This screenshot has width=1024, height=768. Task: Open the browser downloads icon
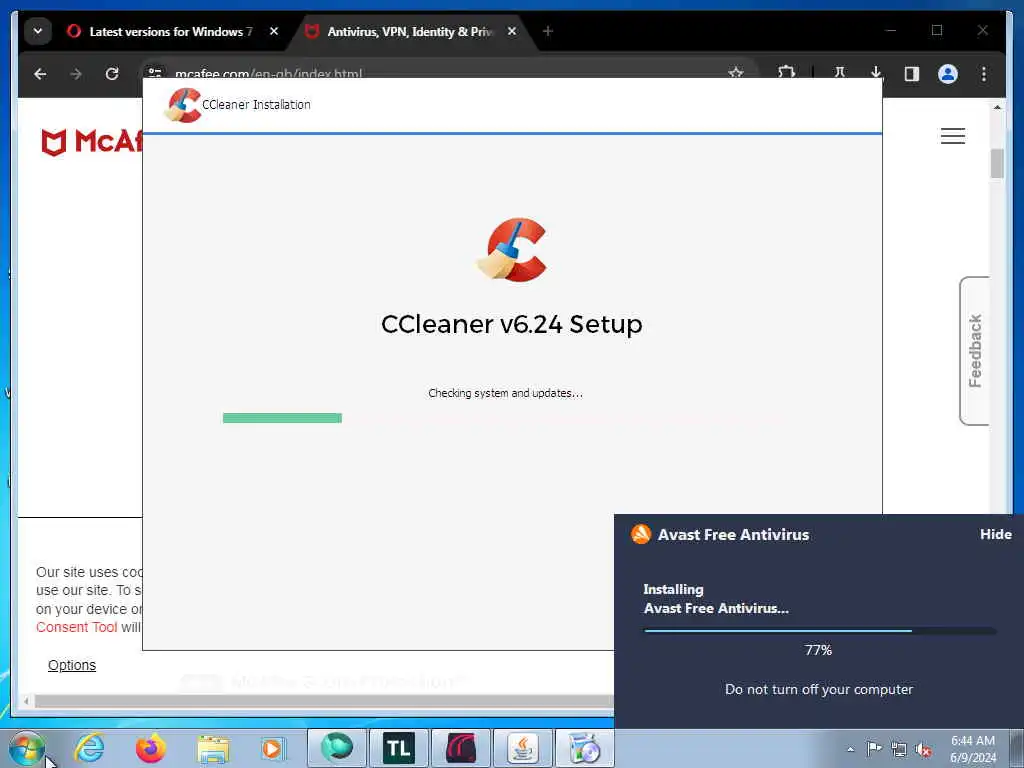coord(876,72)
